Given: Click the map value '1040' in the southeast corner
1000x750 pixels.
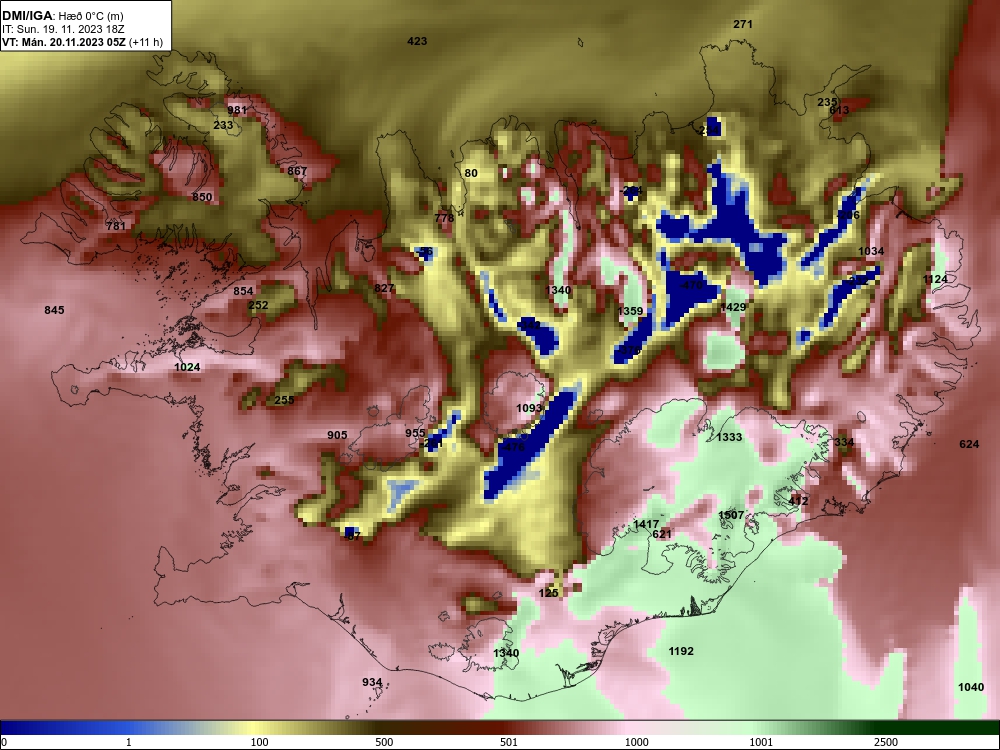Looking at the screenshot, I should tap(971, 687).
